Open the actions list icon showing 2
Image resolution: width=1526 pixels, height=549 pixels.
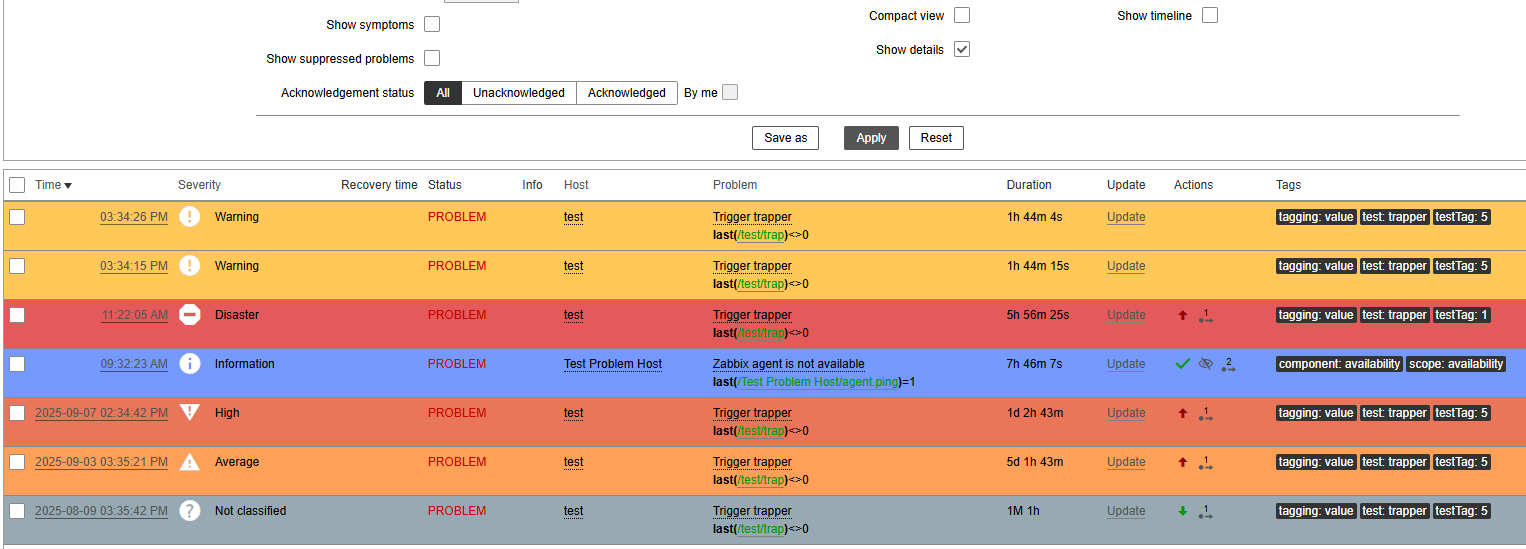pyautogui.click(x=1228, y=365)
